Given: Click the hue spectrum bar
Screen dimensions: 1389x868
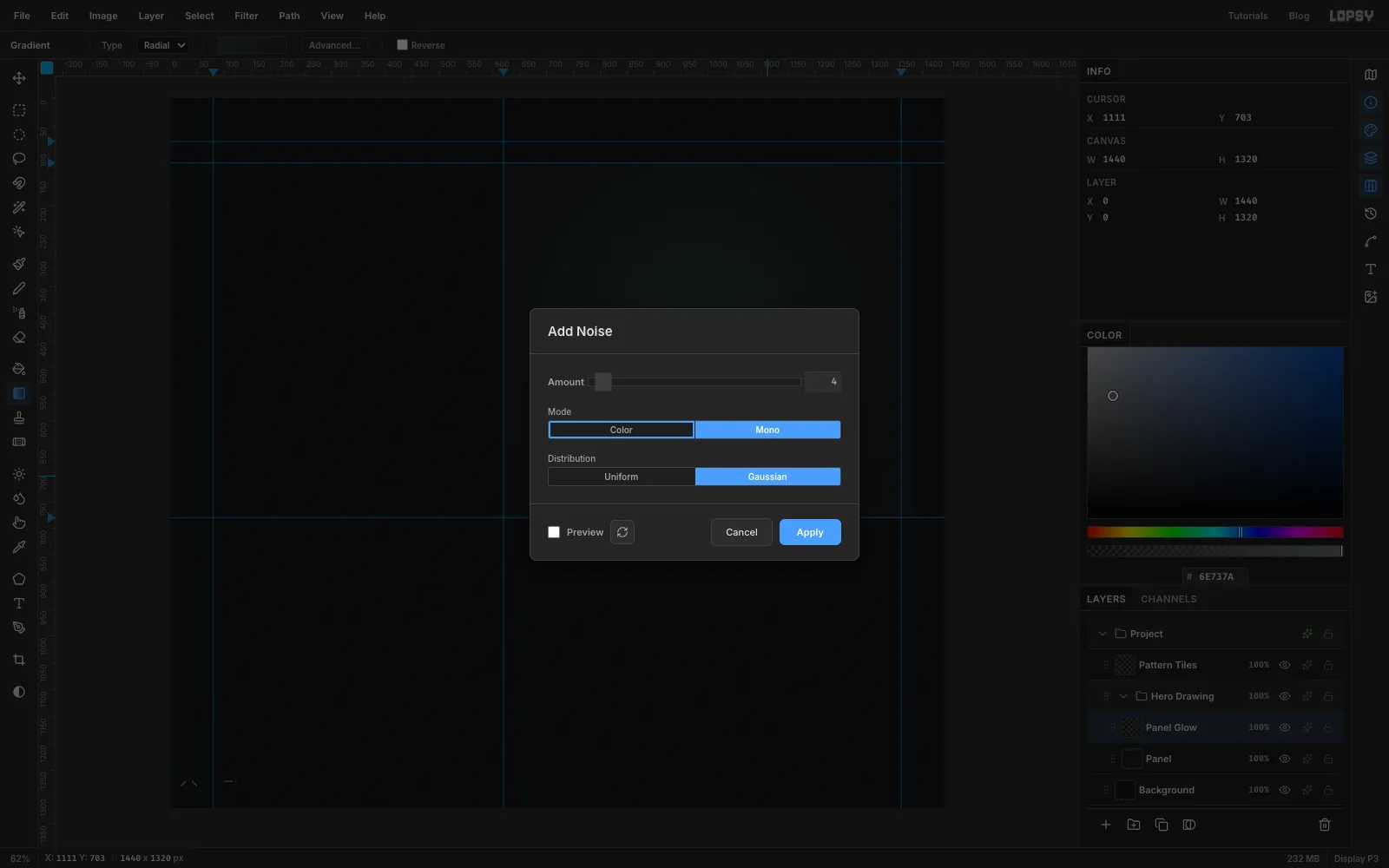Looking at the screenshot, I should point(1215,532).
